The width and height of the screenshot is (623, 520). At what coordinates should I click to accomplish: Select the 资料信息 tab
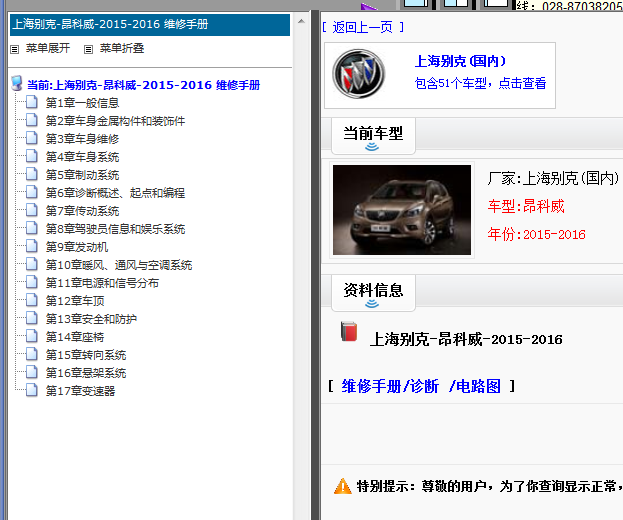[x=373, y=292]
